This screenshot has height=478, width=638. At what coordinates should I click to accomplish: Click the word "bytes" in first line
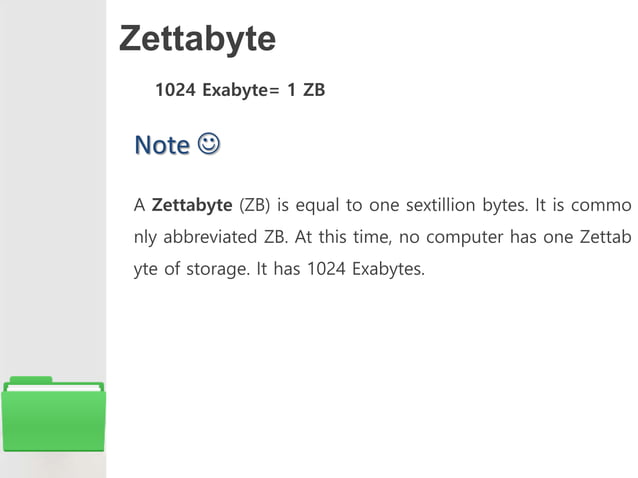point(505,205)
